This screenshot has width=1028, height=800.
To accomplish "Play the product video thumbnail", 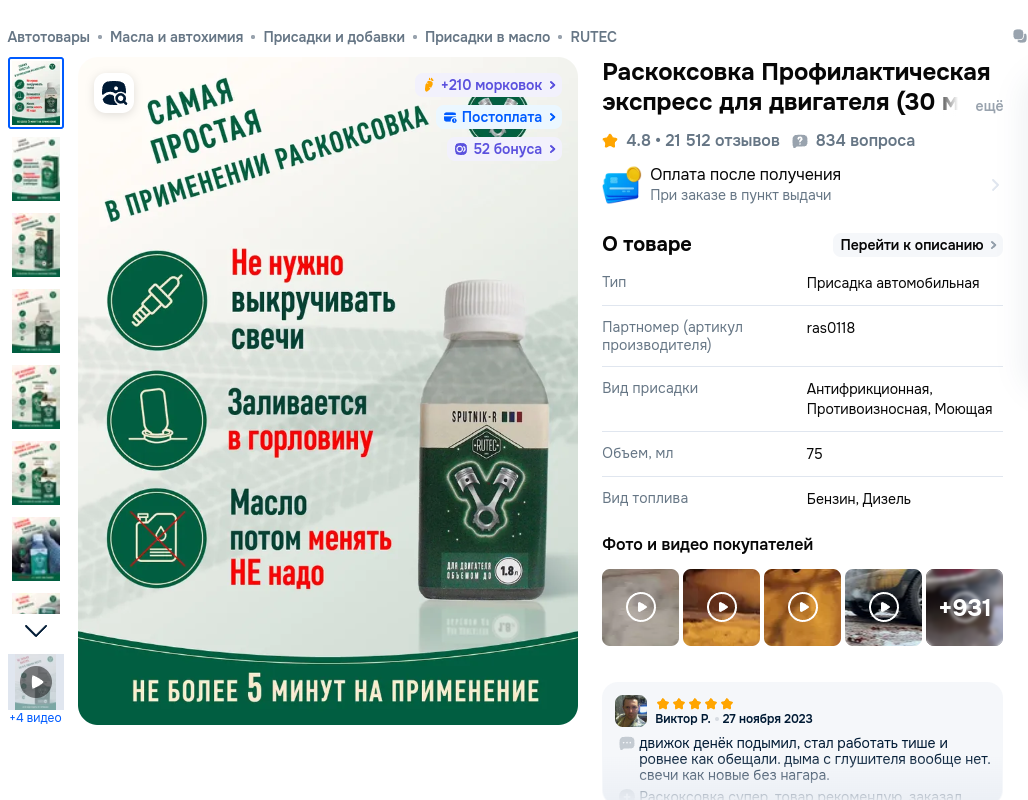I will pyautogui.click(x=36, y=682).
